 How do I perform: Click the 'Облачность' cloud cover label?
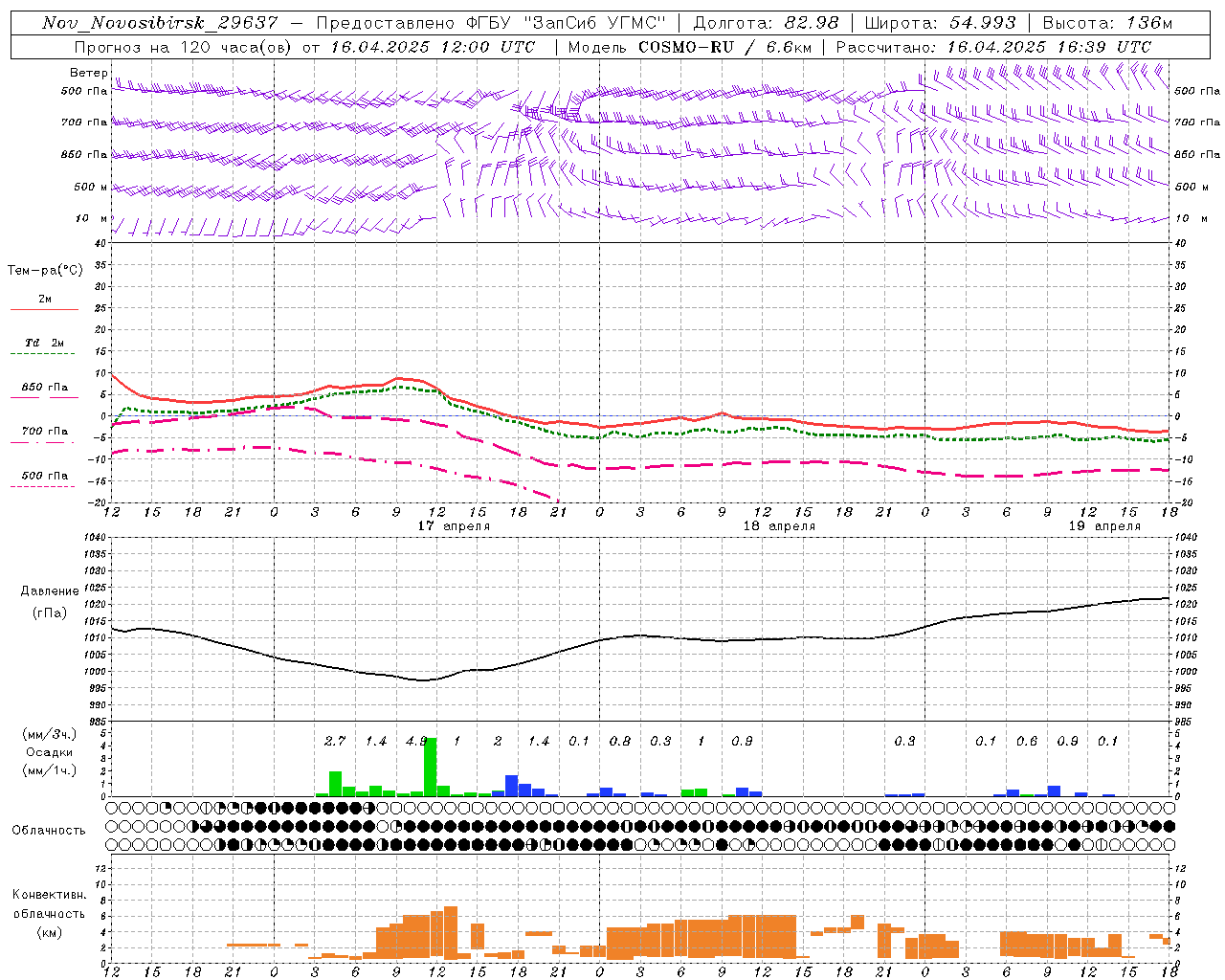point(49,831)
